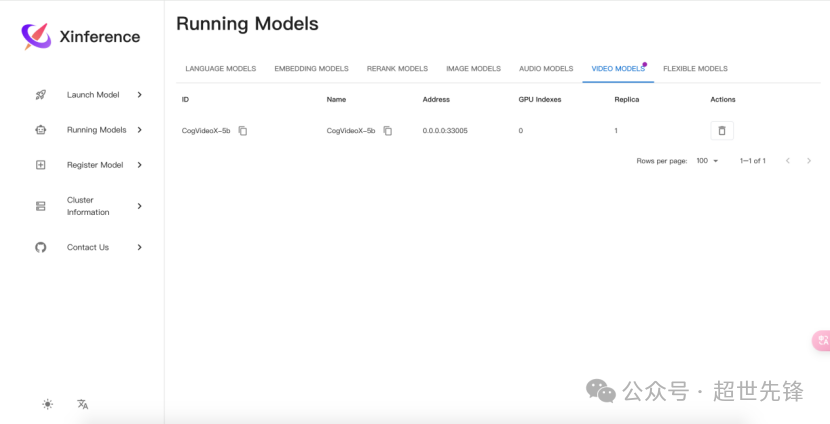This screenshot has height=424, width=830.
Task: Switch to the Language Models tab
Action: [x=221, y=69]
